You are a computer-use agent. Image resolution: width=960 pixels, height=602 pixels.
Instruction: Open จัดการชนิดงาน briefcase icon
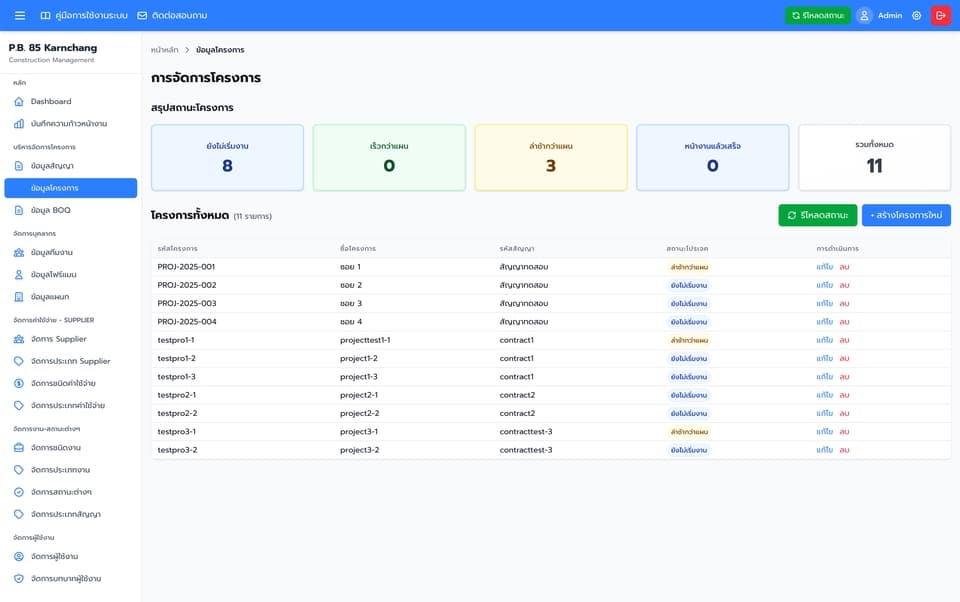(19, 448)
